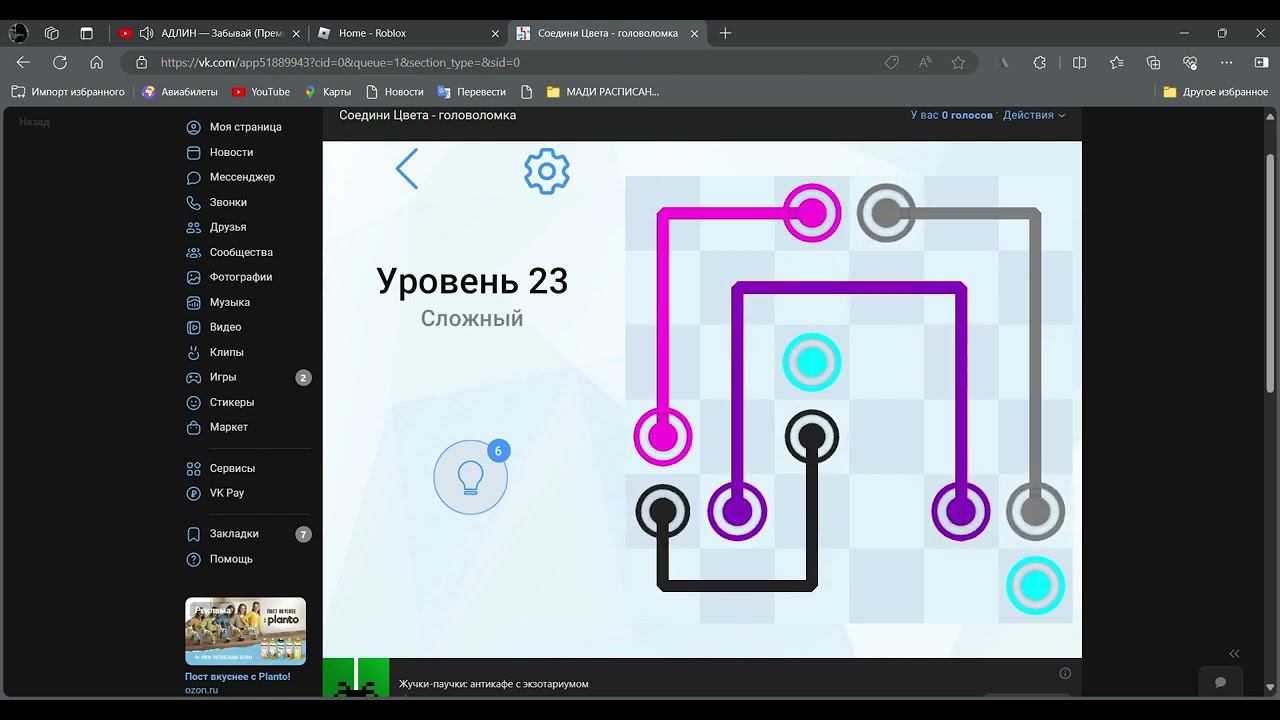1280x720 pixels.
Task: Close the АДЛИН tab
Action: click(295, 33)
